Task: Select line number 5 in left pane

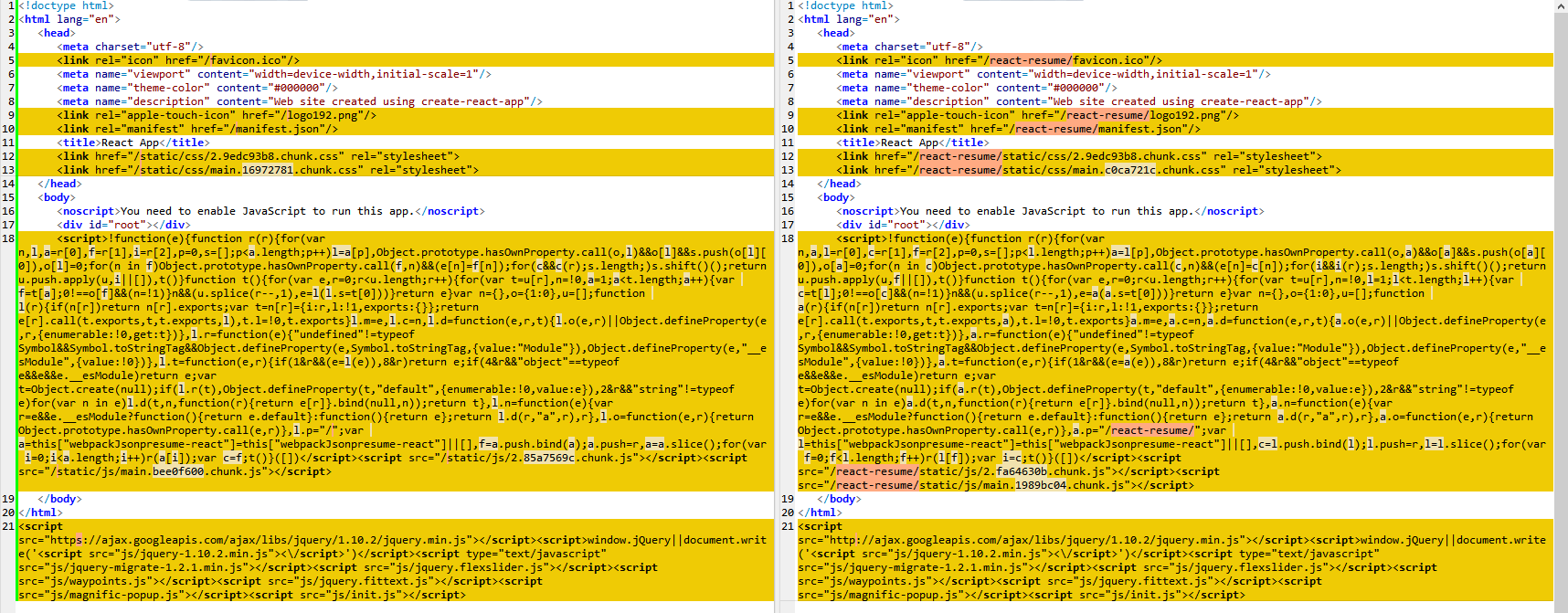Action: pos(11,60)
